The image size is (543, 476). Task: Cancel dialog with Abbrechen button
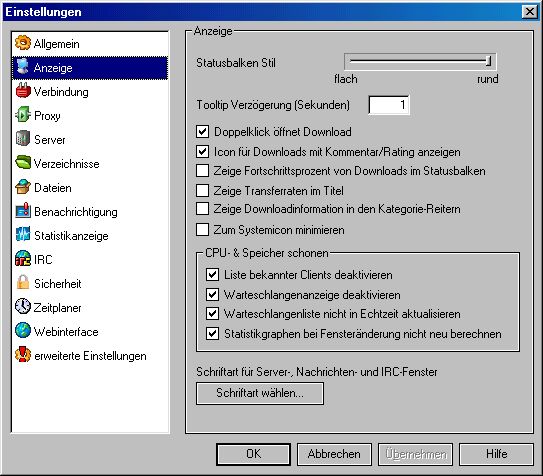point(334,454)
